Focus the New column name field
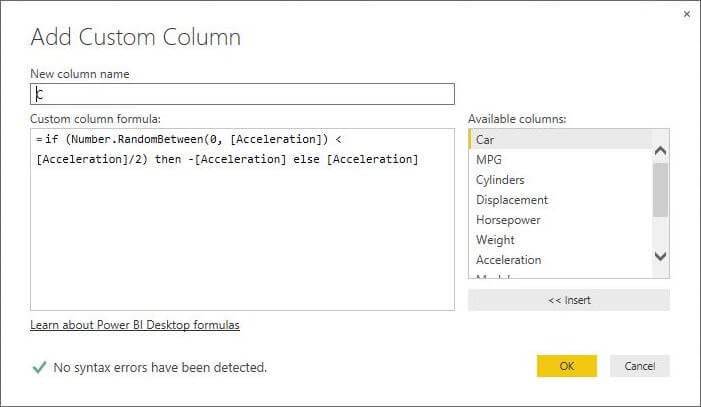 tap(242, 94)
